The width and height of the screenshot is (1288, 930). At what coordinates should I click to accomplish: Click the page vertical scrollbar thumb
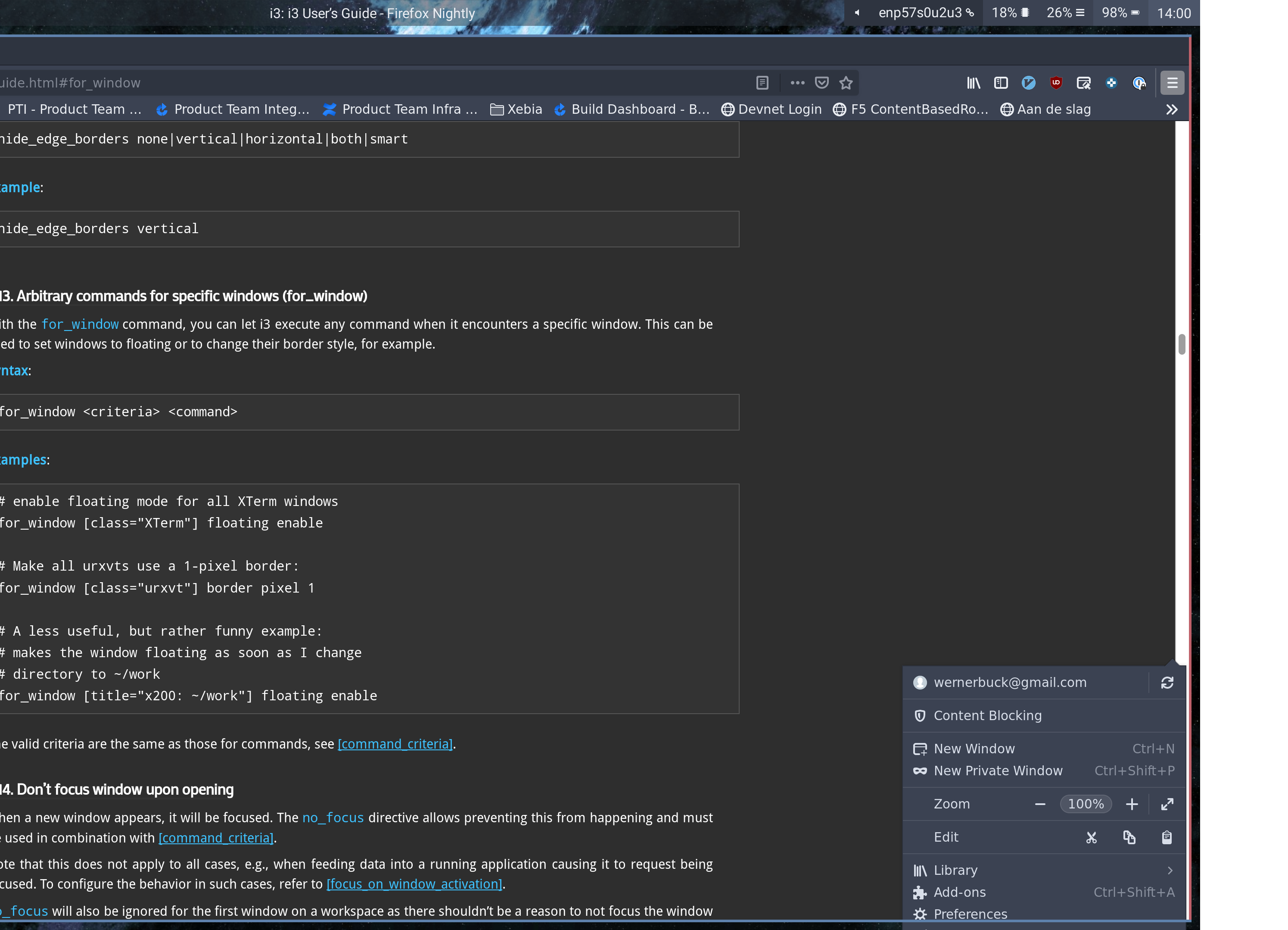[x=1181, y=344]
